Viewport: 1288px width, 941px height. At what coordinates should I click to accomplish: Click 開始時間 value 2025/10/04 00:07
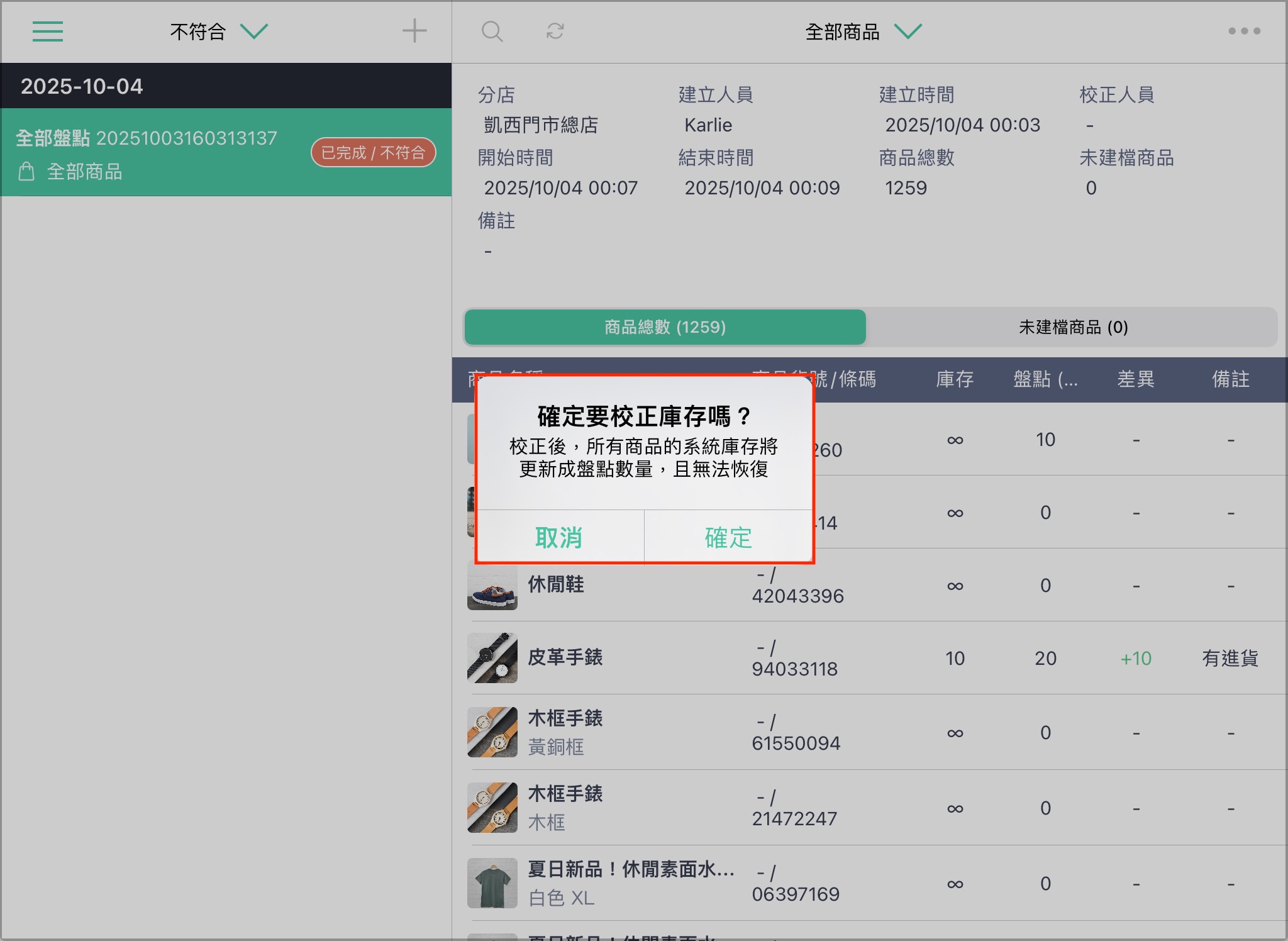(561, 188)
